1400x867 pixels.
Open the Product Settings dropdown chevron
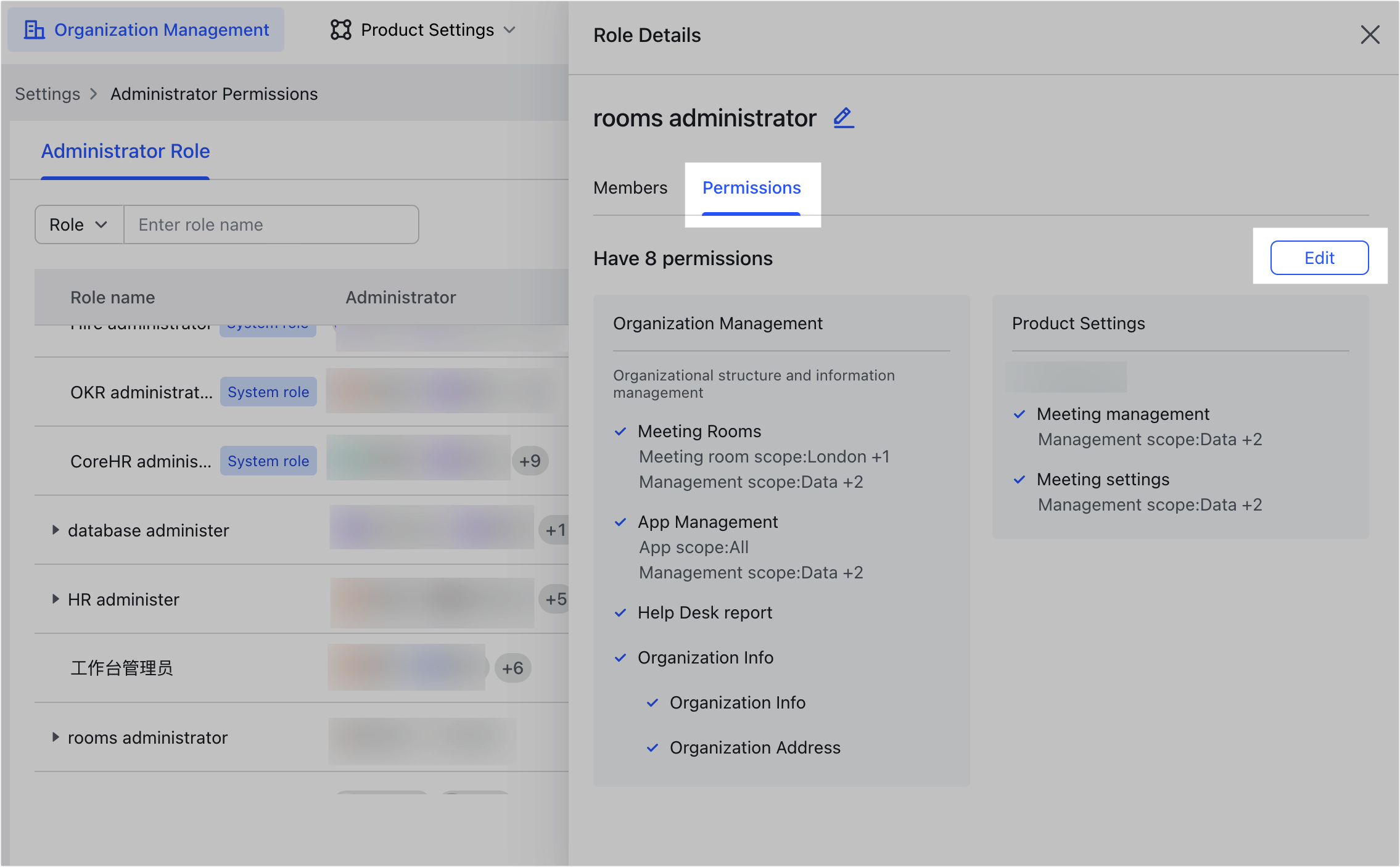tap(511, 29)
